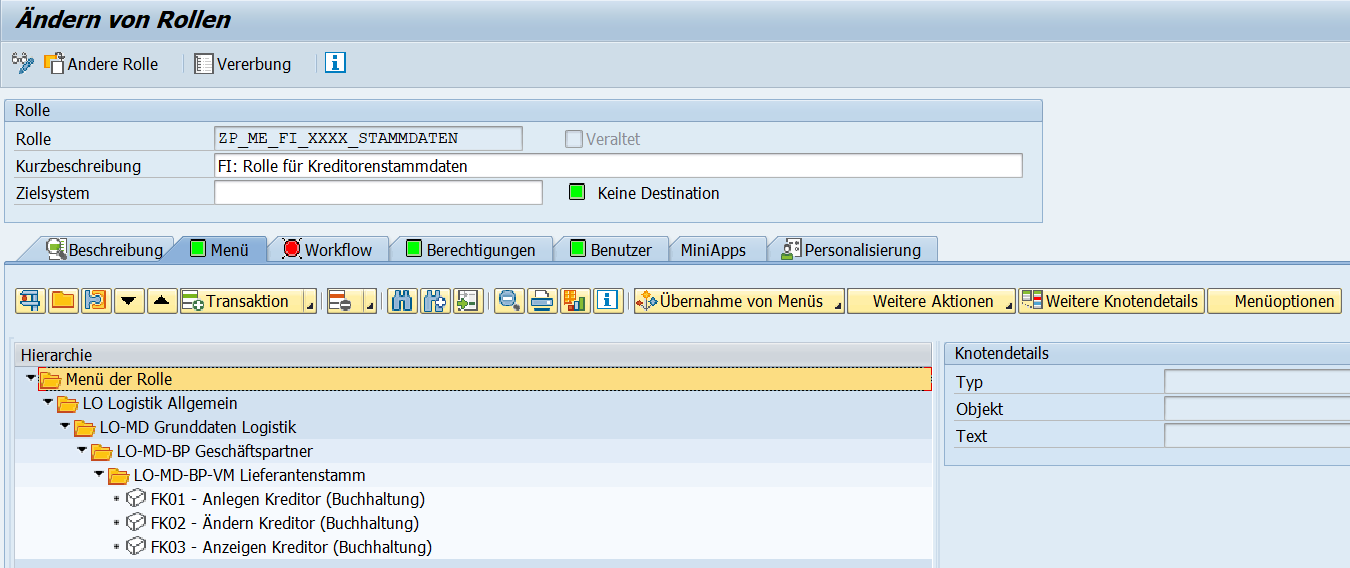
Task: Click Weitere Aktionen button
Action: pyautogui.click(x=932, y=301)
